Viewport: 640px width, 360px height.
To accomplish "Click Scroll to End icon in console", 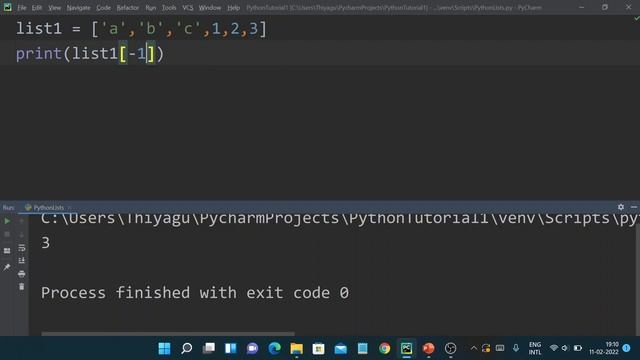I will 22,260.
